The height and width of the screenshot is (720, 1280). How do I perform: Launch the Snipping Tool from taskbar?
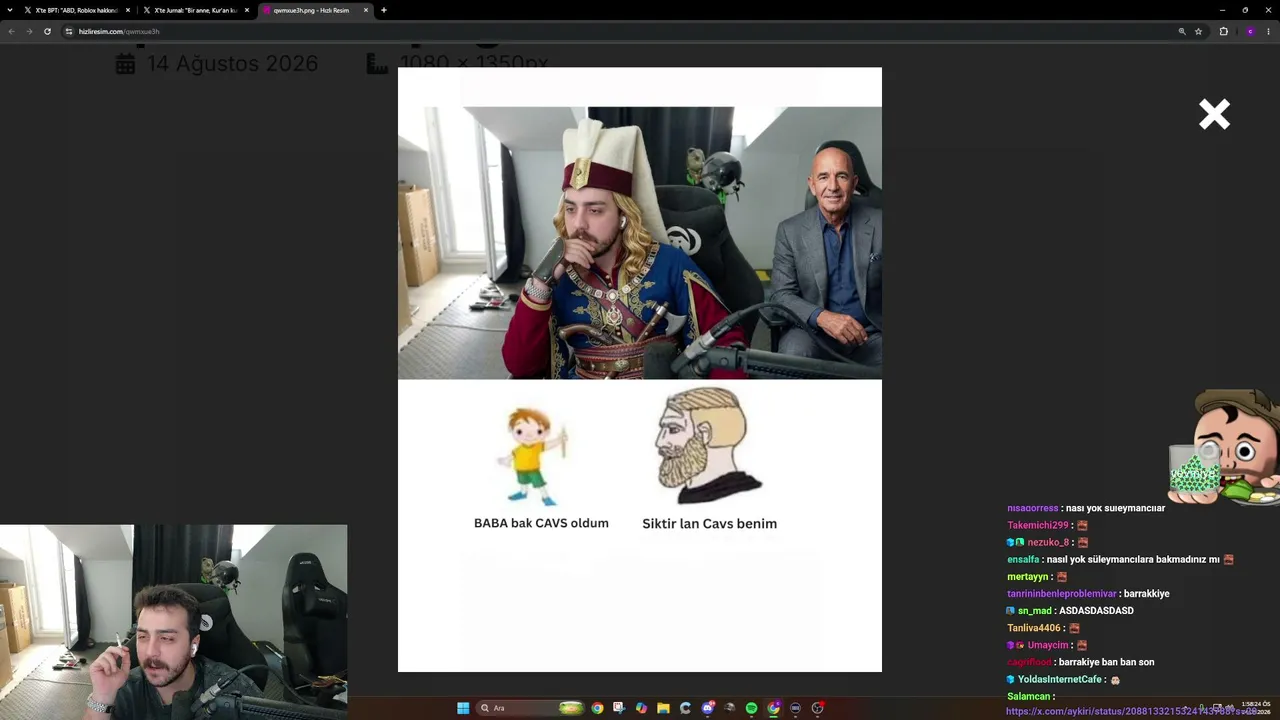[x=619, y=708]
